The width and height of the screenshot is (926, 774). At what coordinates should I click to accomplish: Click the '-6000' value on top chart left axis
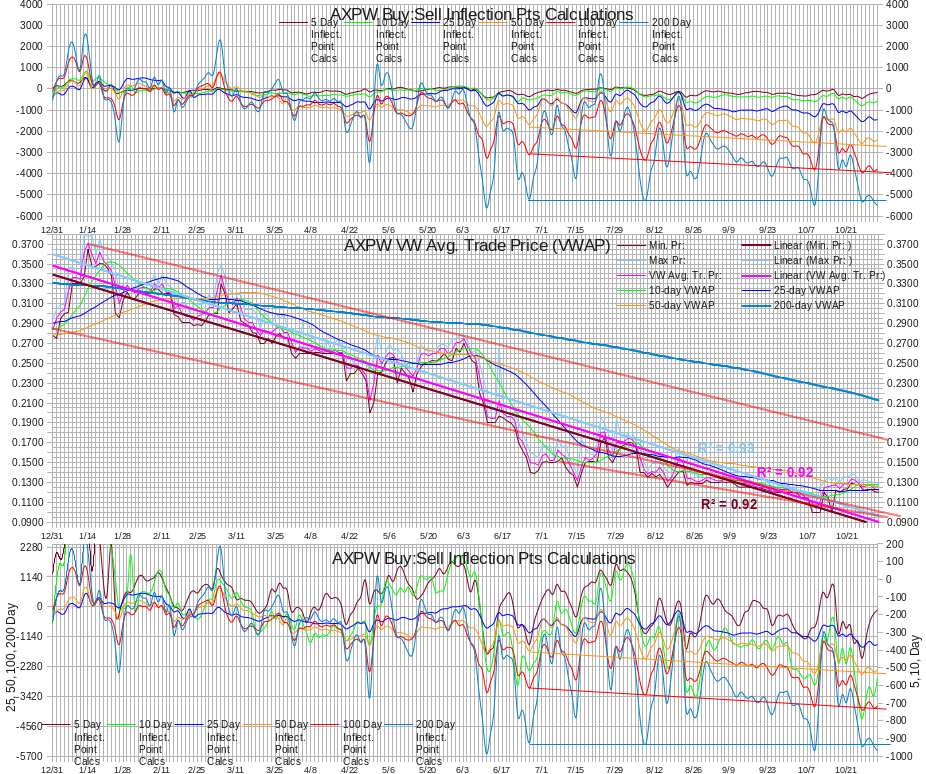[x=29, y=216]
